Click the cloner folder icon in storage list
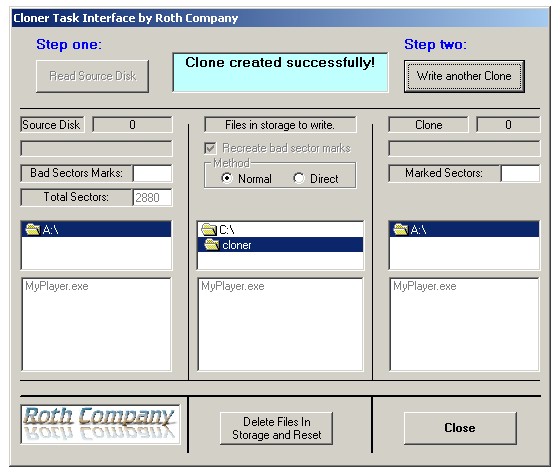The height and width of the screenshot is (475, 560). point(212,245)
